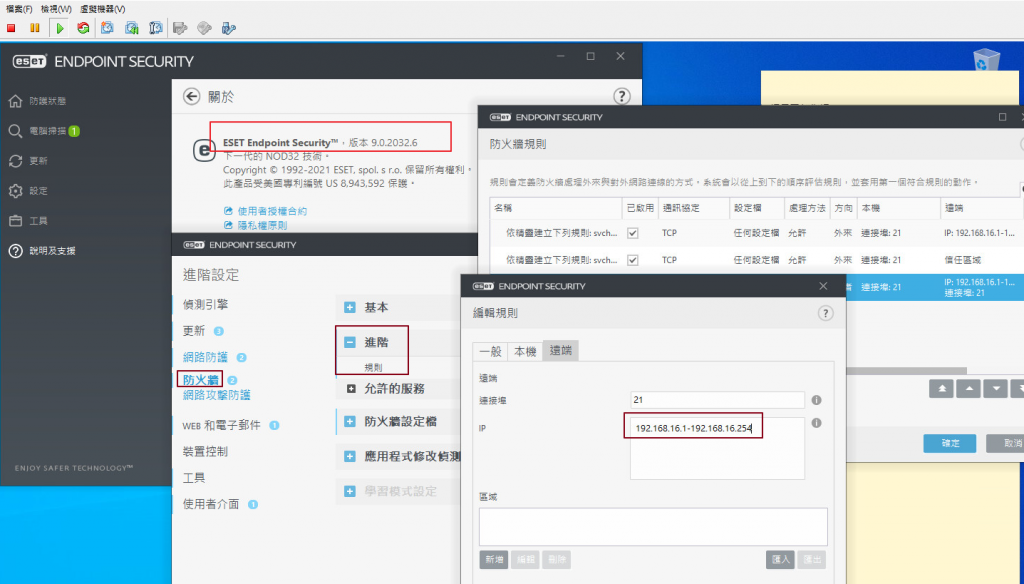
Task: Select 裝置控制 in 進階設定 tree
Action: click(206, 451)
